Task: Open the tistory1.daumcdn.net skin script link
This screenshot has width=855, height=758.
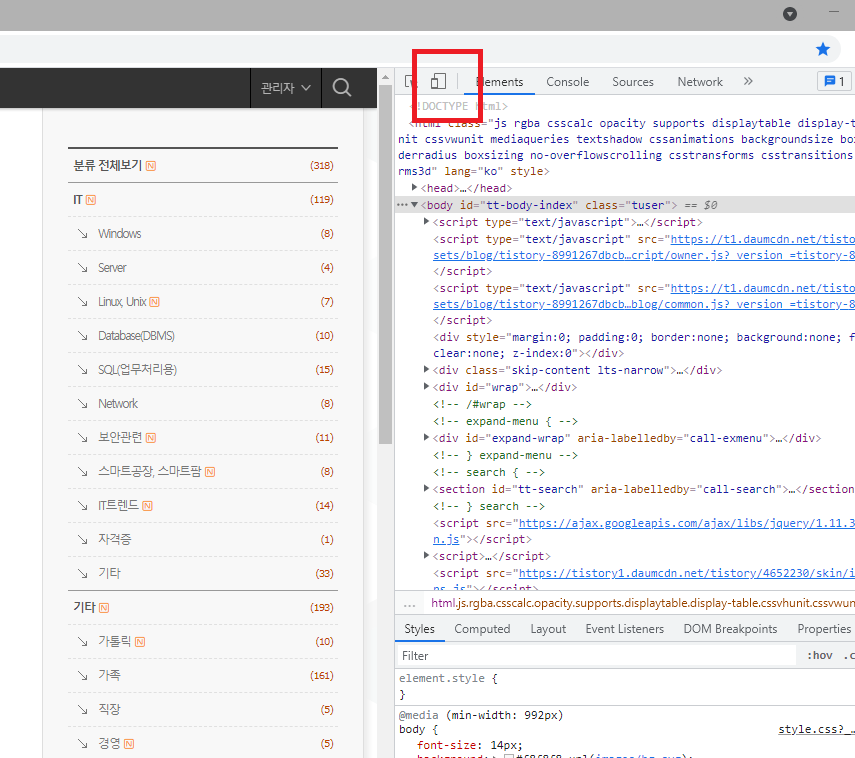Action: click(686, 573)
